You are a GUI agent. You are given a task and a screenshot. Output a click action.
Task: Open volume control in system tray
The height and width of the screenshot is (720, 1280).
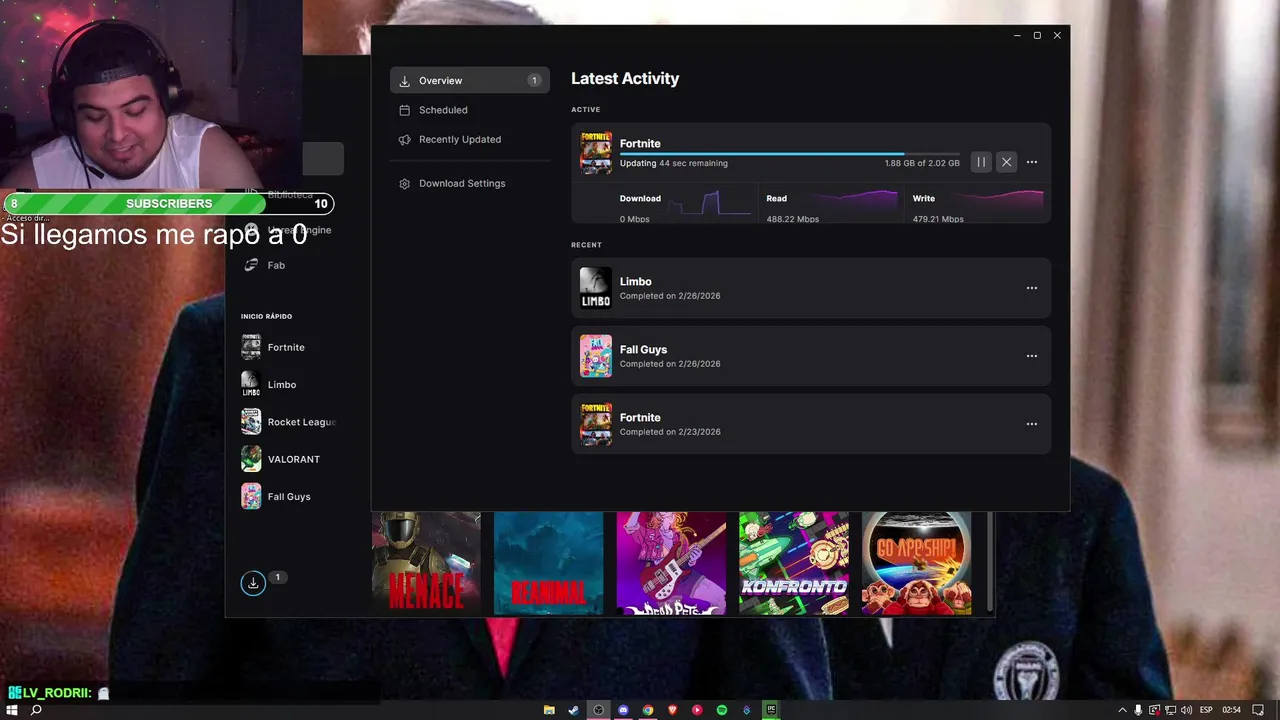coord(1187,710)
